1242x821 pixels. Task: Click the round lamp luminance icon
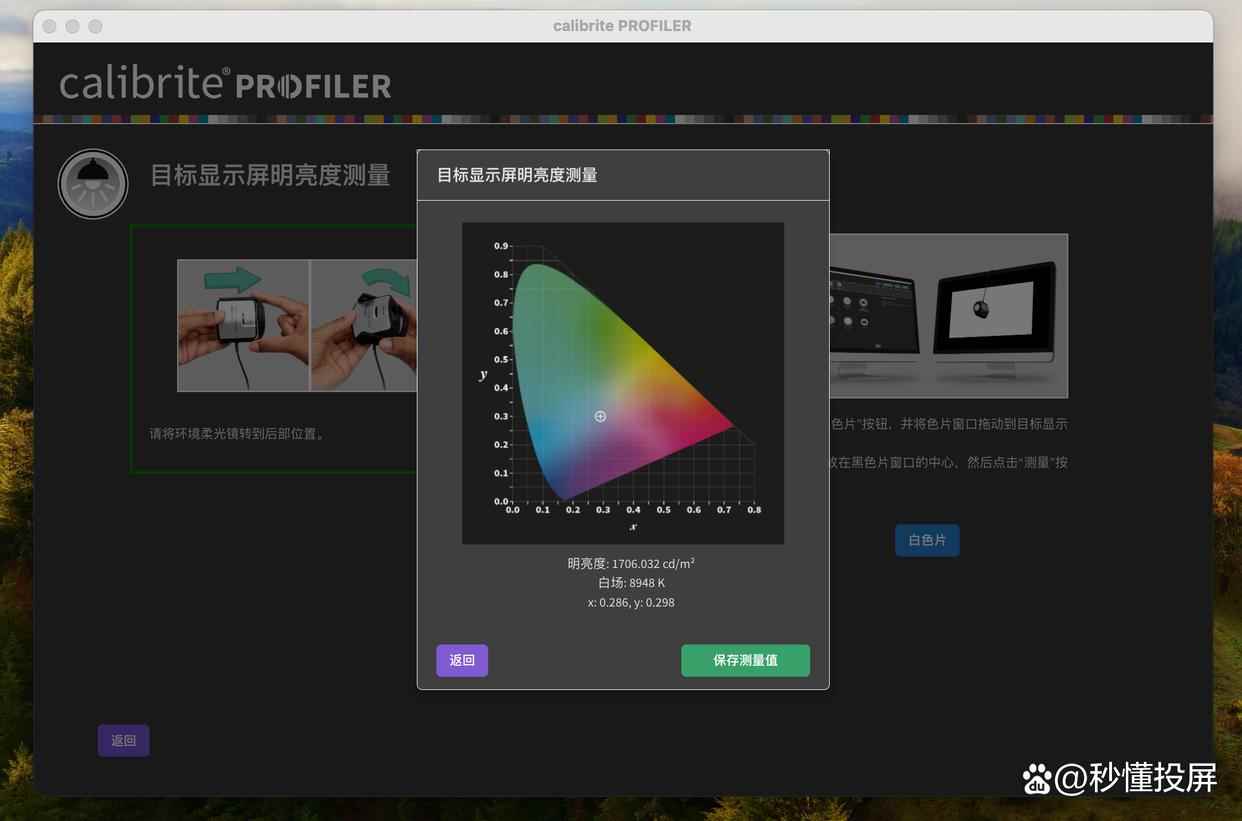(93, 184)
